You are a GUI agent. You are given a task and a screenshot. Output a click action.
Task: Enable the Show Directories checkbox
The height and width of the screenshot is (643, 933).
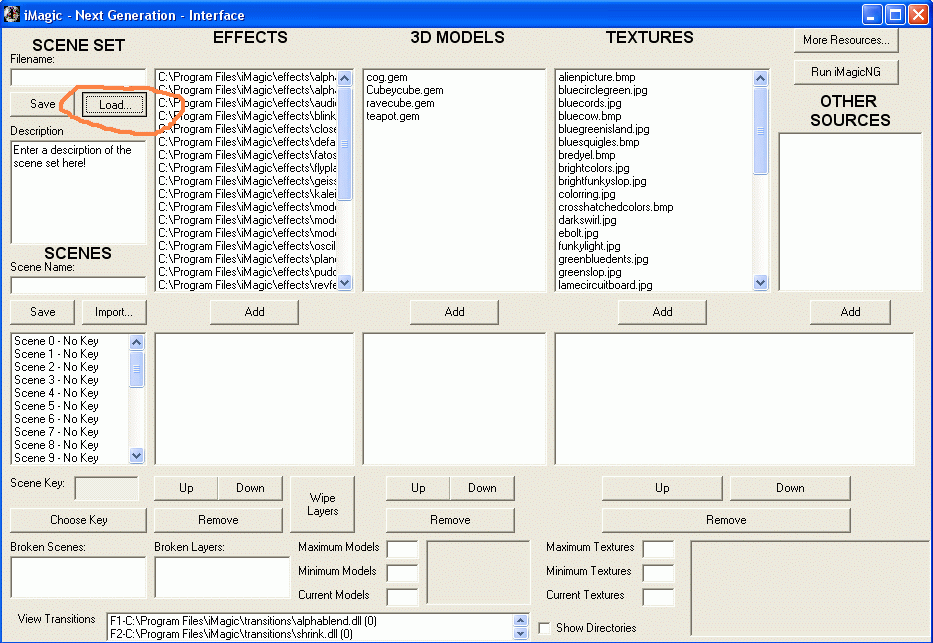point(544,628)
